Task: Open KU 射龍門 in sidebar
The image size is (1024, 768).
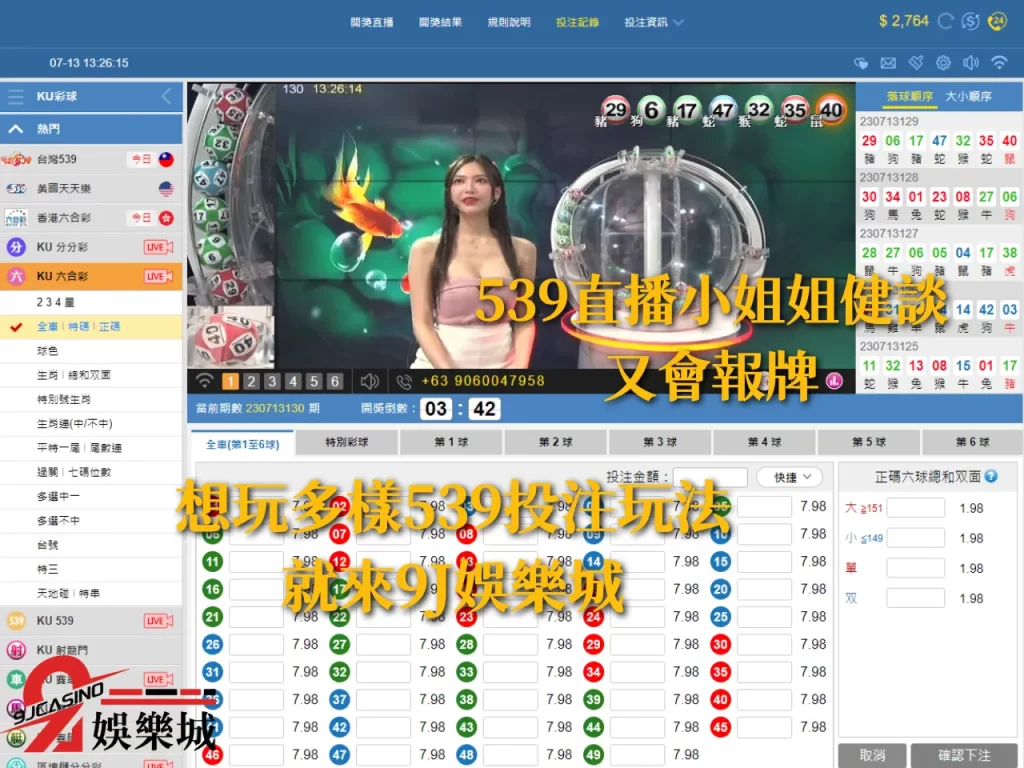Action: tap(91, 650)
